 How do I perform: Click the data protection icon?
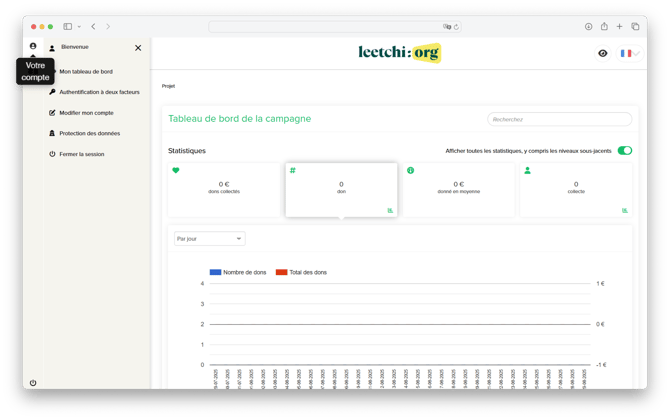[x=52, y=133]
